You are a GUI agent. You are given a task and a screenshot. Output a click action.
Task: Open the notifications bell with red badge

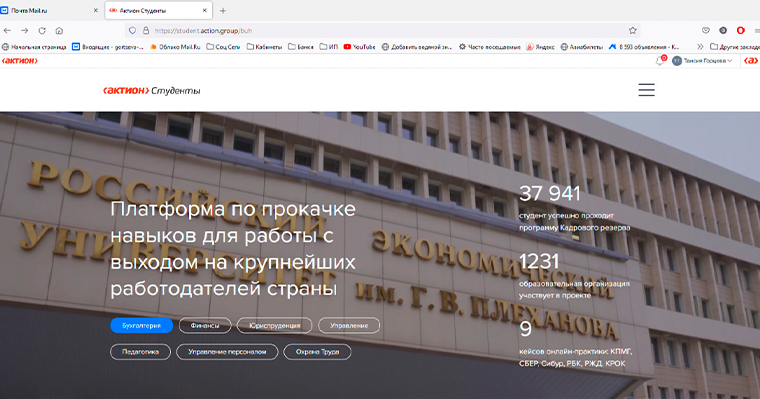pyautogui.click(x=660, y=61)
